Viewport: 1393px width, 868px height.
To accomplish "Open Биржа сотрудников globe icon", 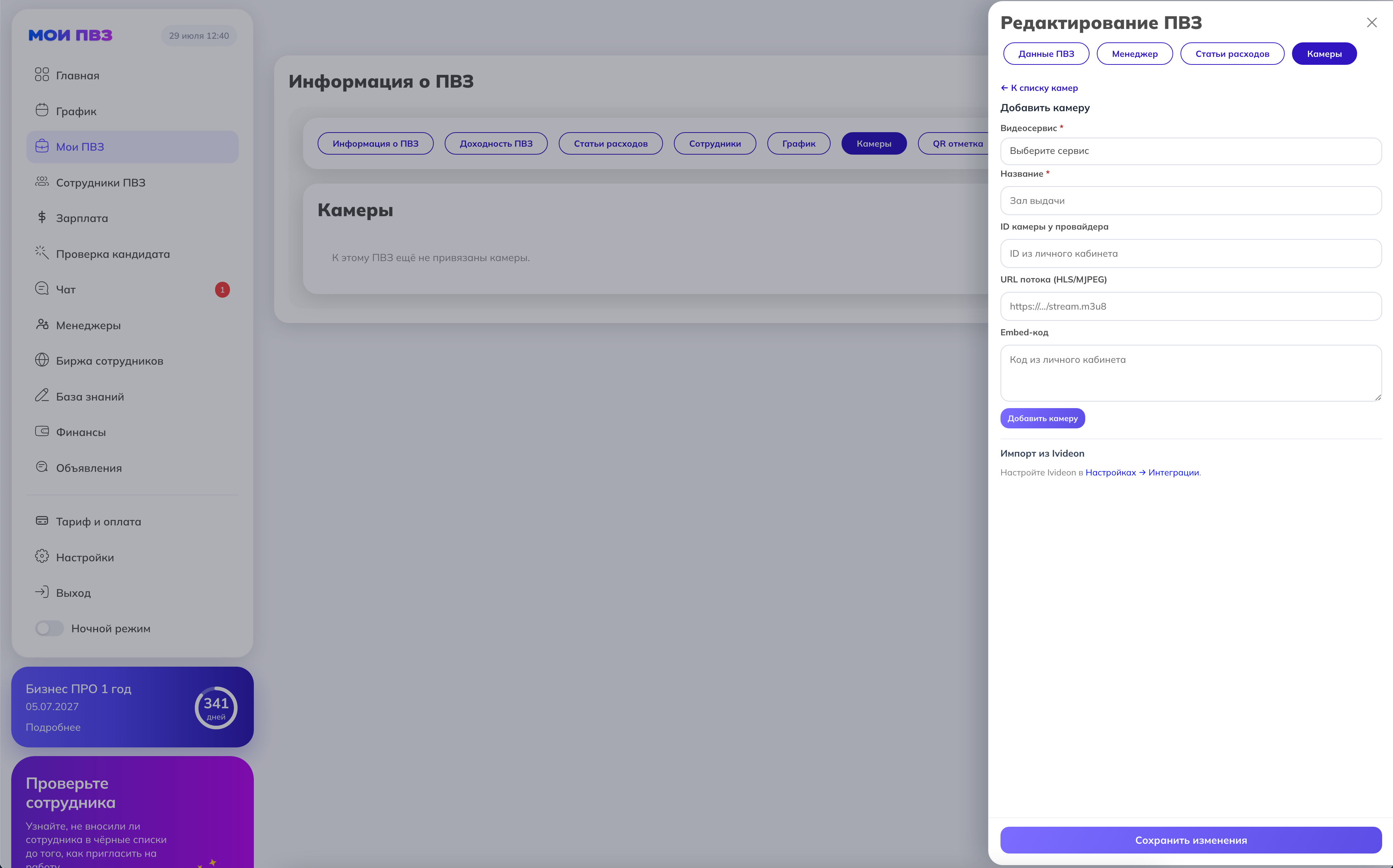I will coord(42,360).
